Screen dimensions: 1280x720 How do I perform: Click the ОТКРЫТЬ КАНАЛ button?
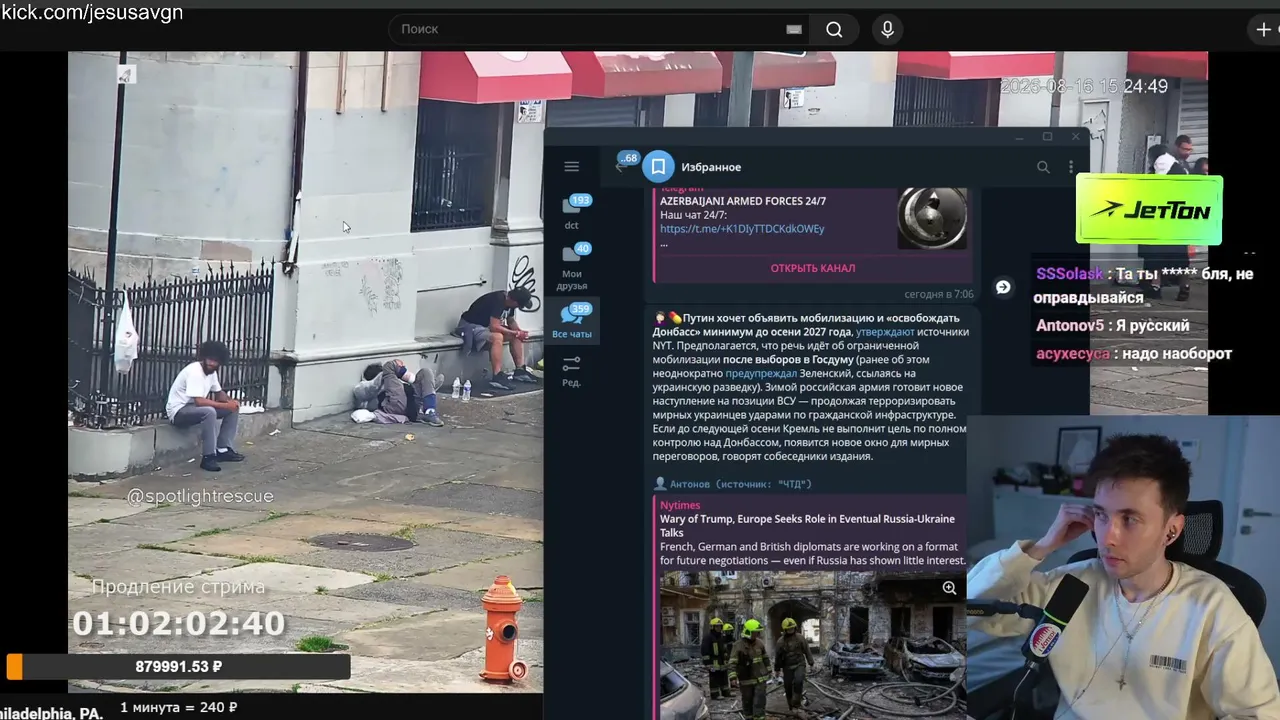[x=812, y=268]
